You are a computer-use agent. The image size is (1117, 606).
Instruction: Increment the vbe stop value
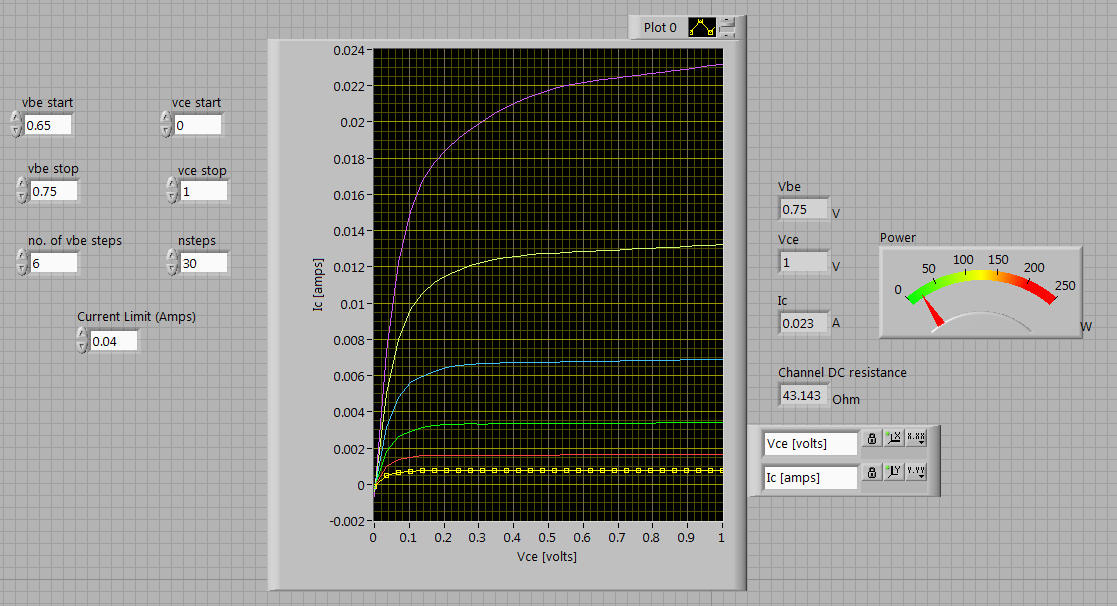[22, 184]
